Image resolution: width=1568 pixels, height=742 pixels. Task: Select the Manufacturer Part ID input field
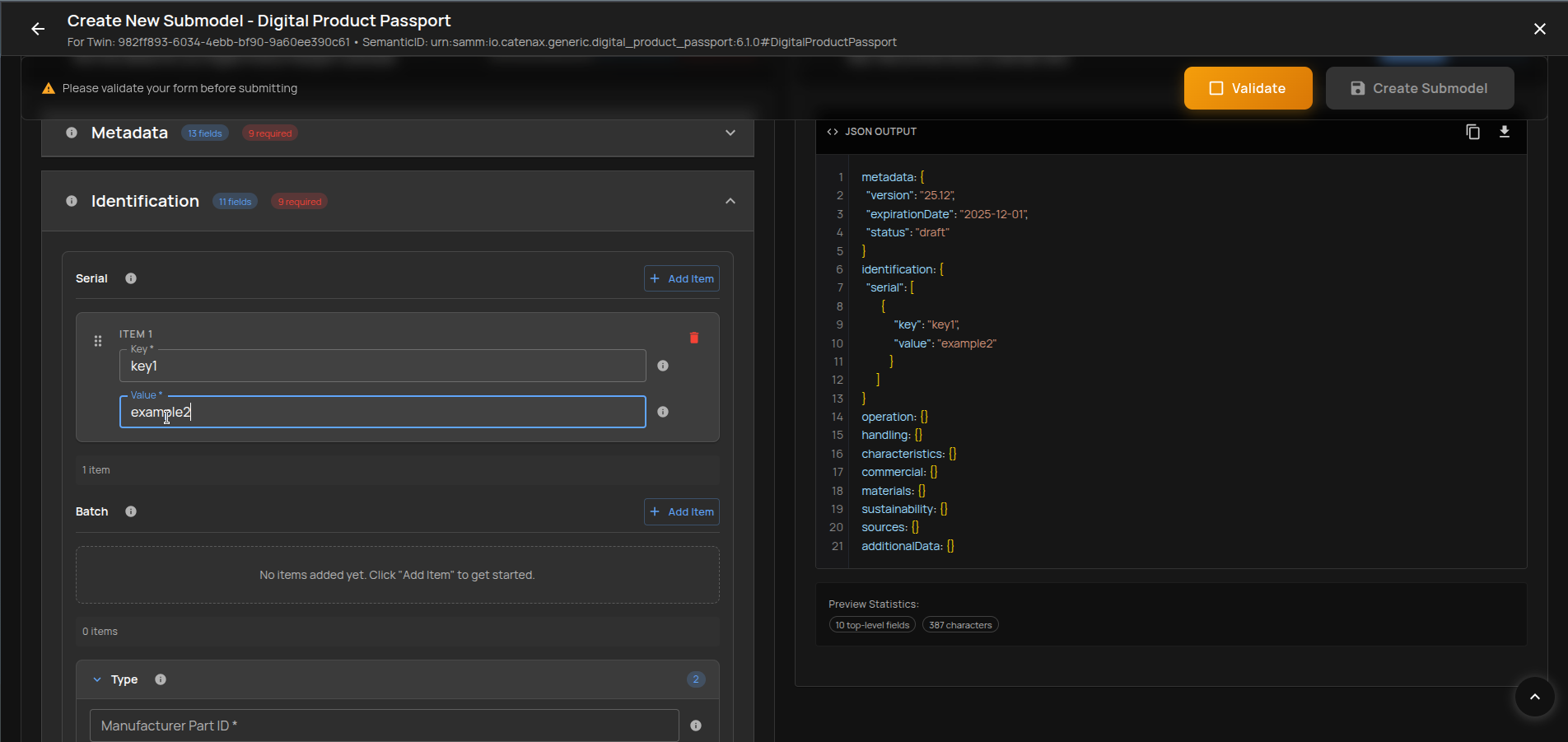[x=384, y=726]
